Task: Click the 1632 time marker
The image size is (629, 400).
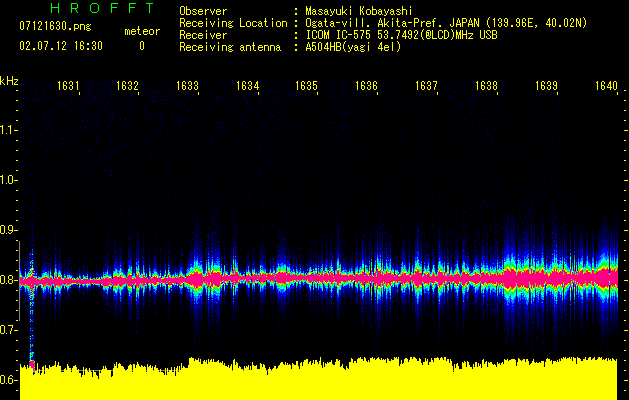Action: [x=128, y=86]
